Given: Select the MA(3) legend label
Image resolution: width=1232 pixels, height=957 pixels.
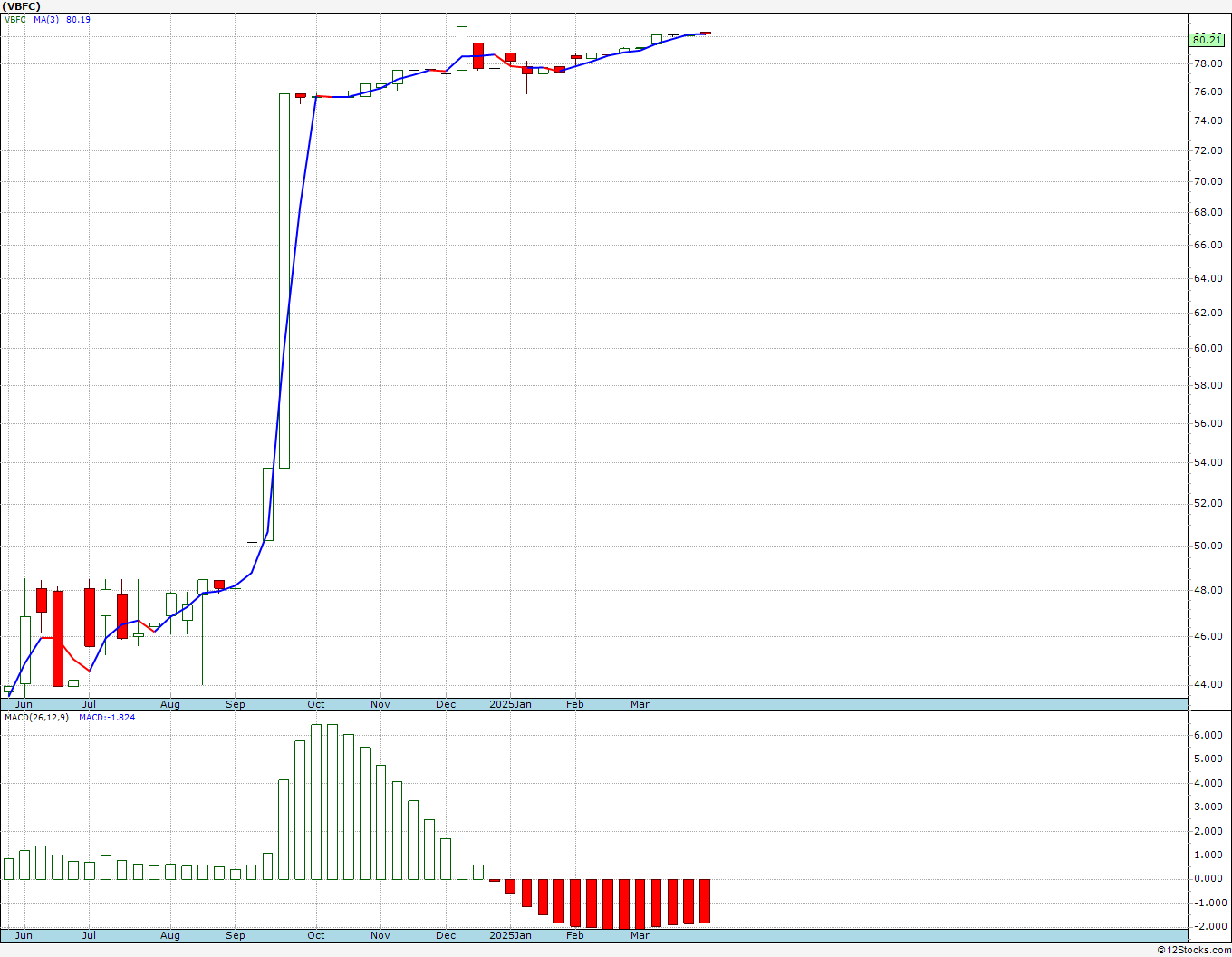Looking at the screenshot, I should (x=46, y=19).
